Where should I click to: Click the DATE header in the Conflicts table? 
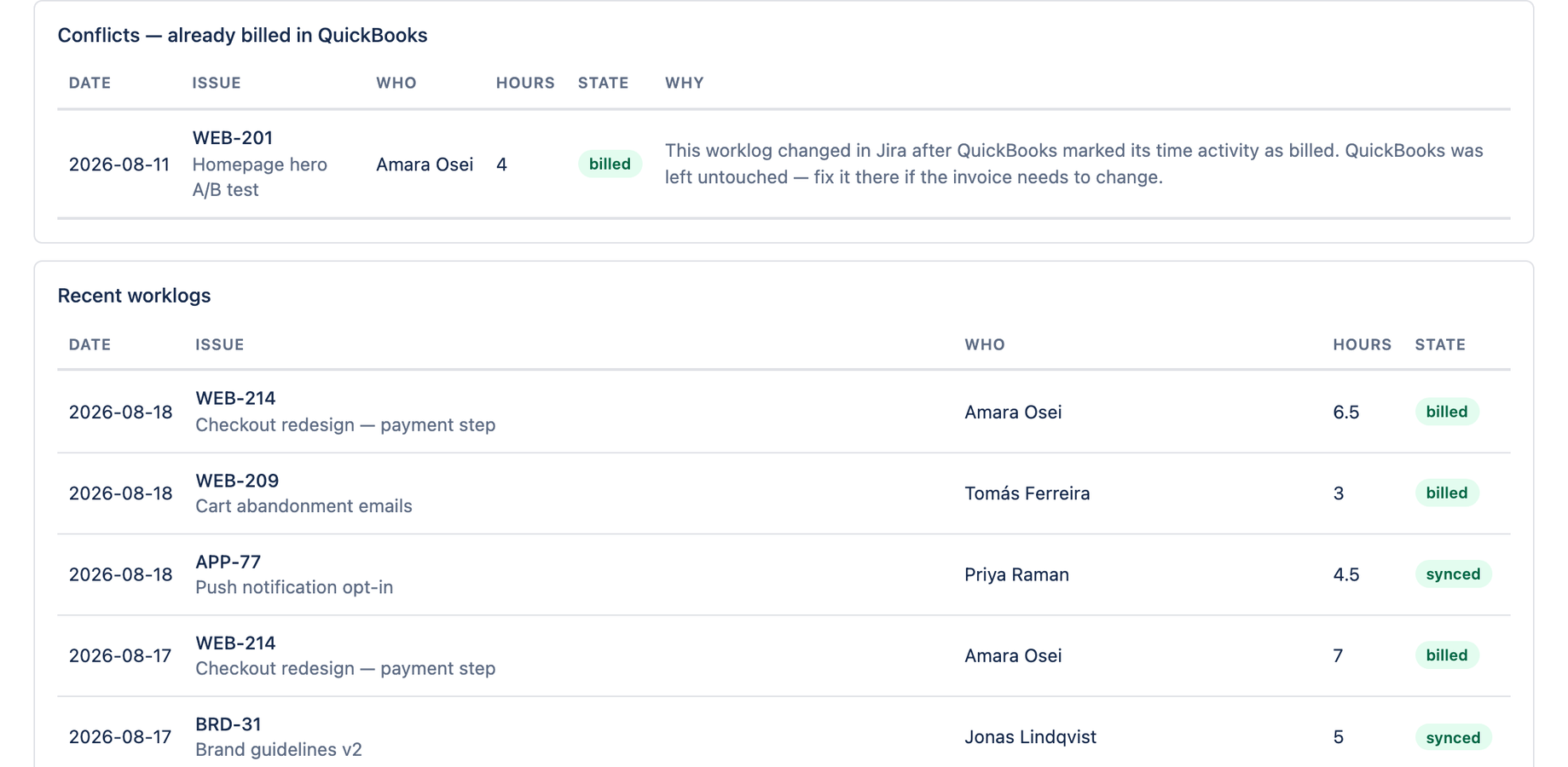click(x=90, y=83)
